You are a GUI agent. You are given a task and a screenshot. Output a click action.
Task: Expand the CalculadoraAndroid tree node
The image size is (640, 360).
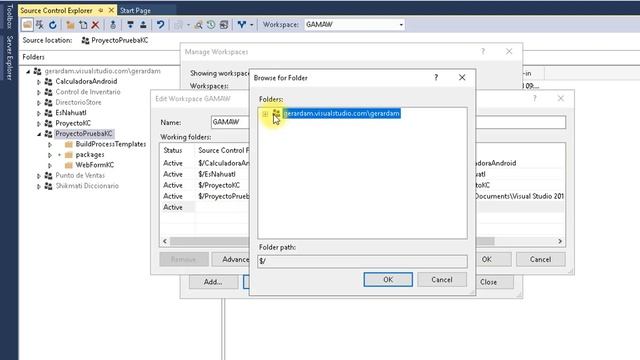pos(39,82)
